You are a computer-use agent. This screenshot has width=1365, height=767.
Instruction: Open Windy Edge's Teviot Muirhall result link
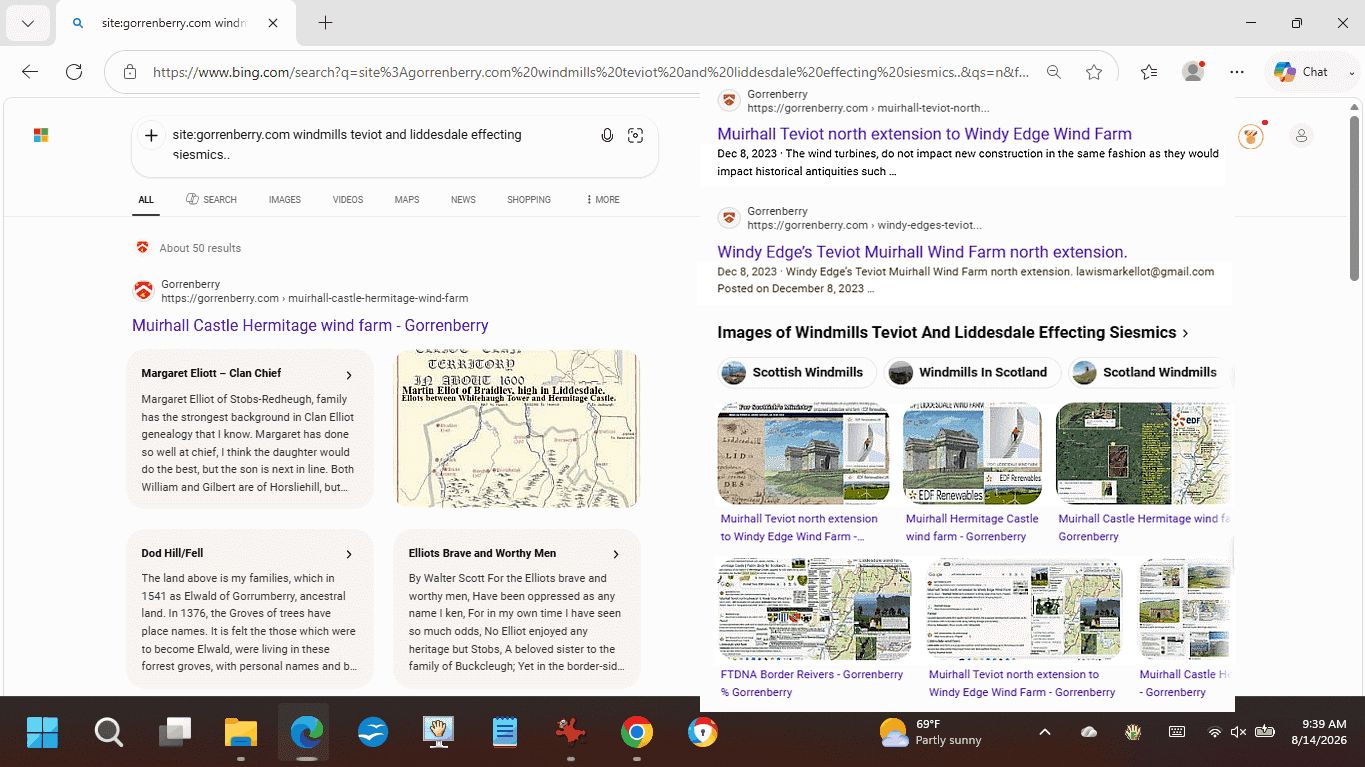(922, 252)
